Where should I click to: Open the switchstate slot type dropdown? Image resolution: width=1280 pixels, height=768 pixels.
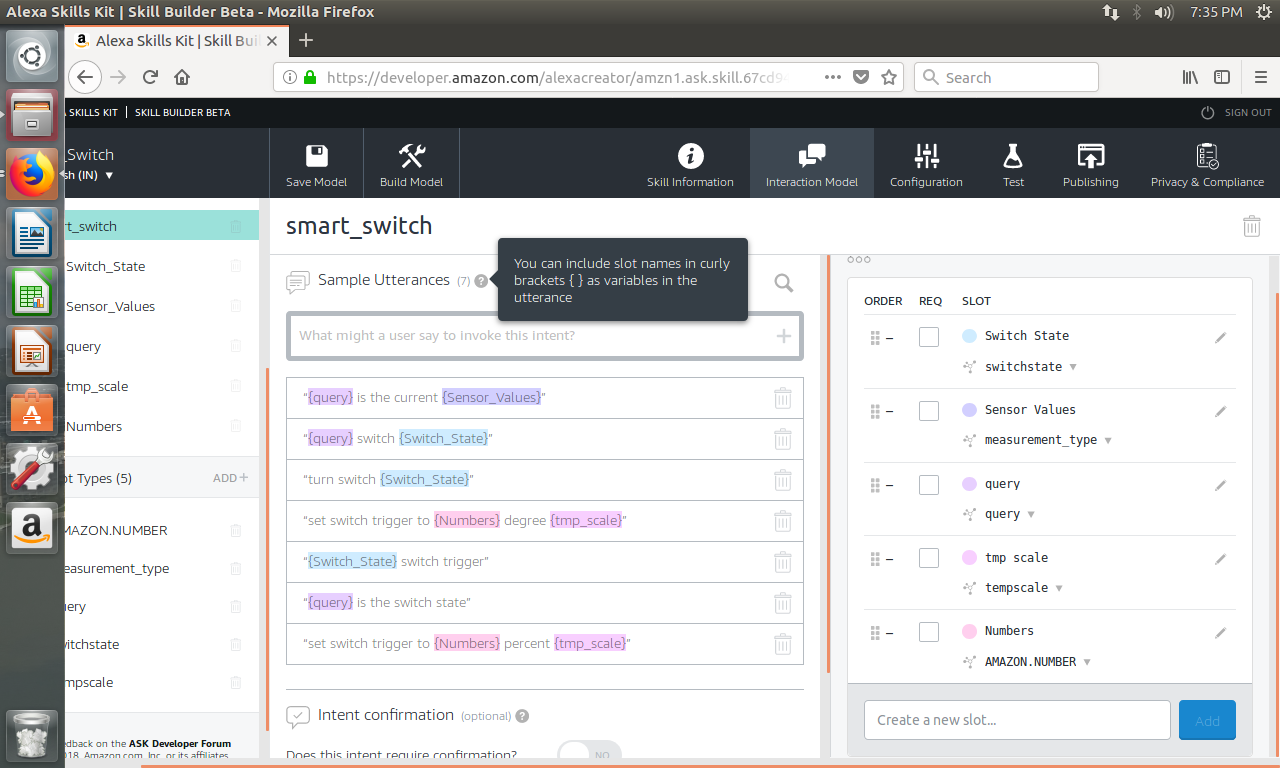(x=1073, y=367)
